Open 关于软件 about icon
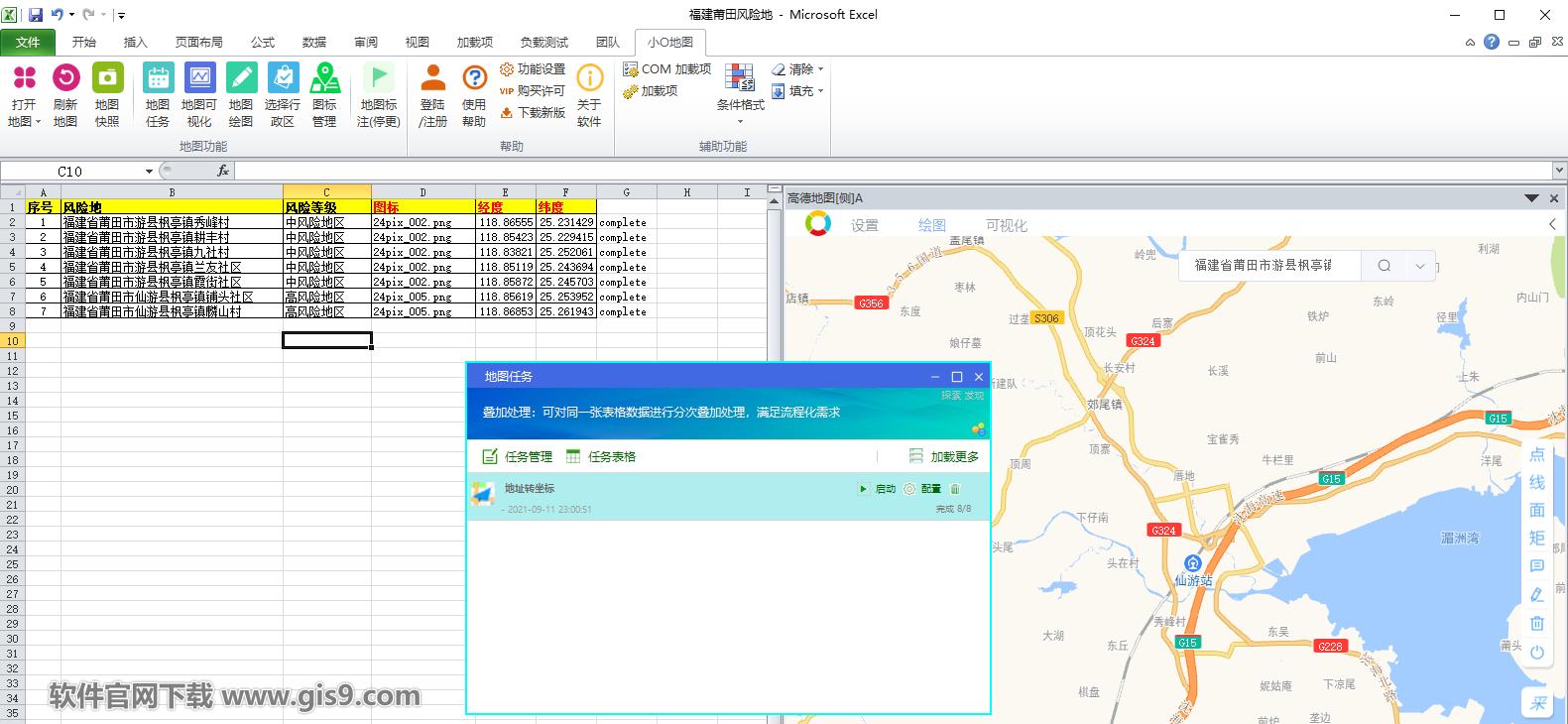The image size is (1568, 724). (x=589, y=78)
